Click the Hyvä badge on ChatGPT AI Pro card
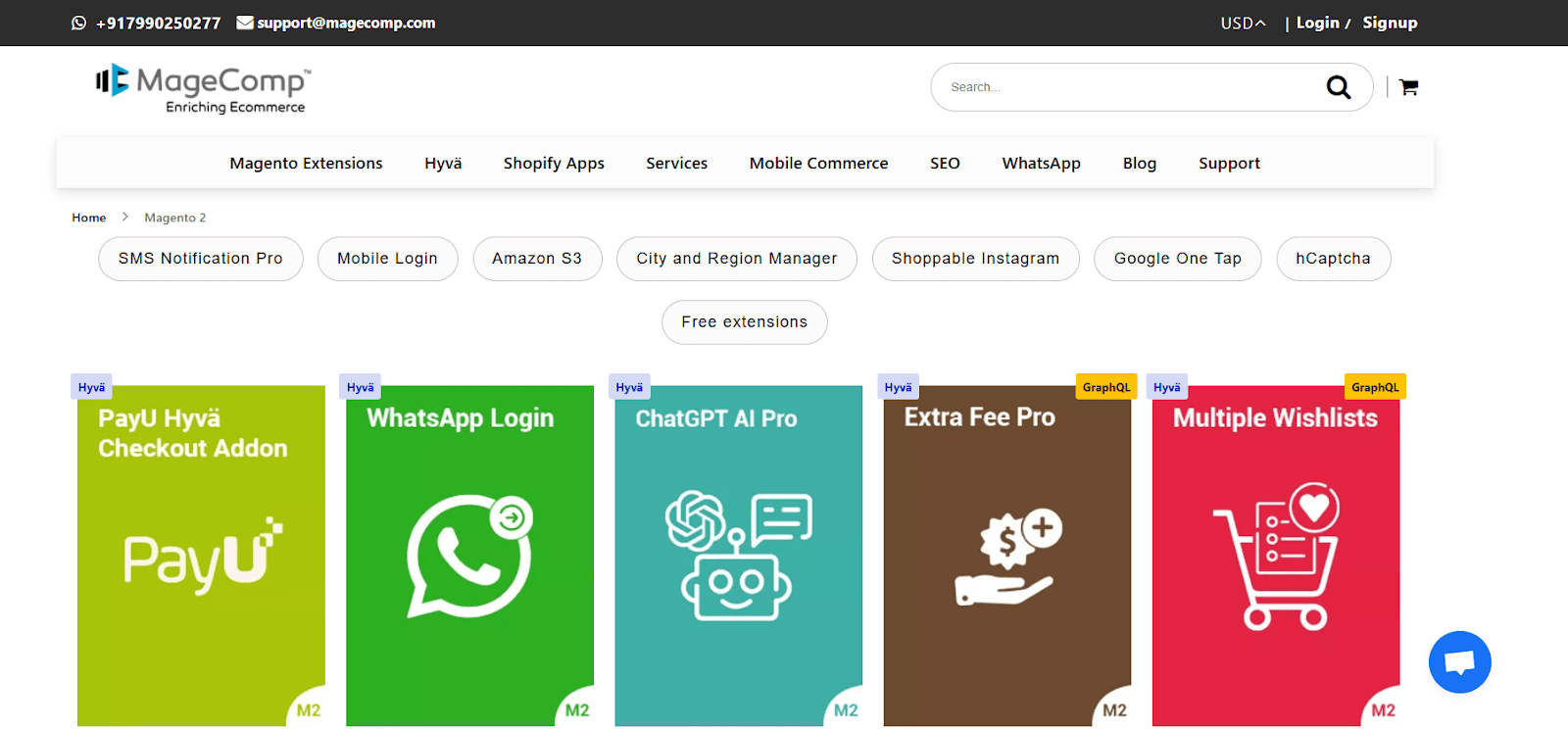Image resolution: width=1568 pixels, height=730 pixels. click(629, 387)
